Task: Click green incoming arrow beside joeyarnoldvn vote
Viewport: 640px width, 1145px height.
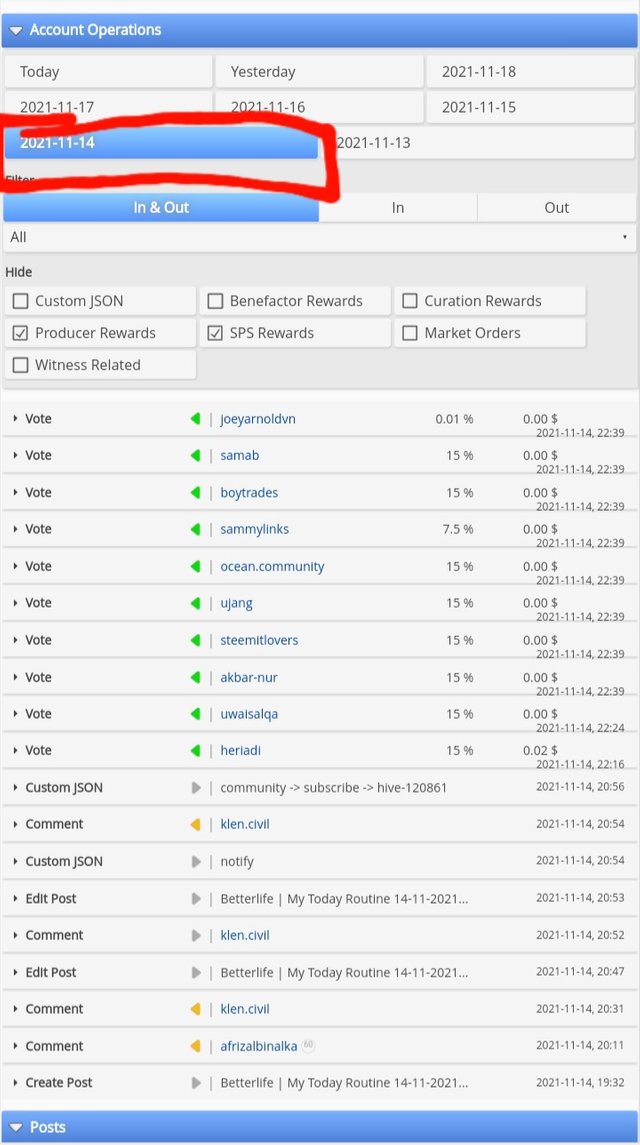Action: 196,419
